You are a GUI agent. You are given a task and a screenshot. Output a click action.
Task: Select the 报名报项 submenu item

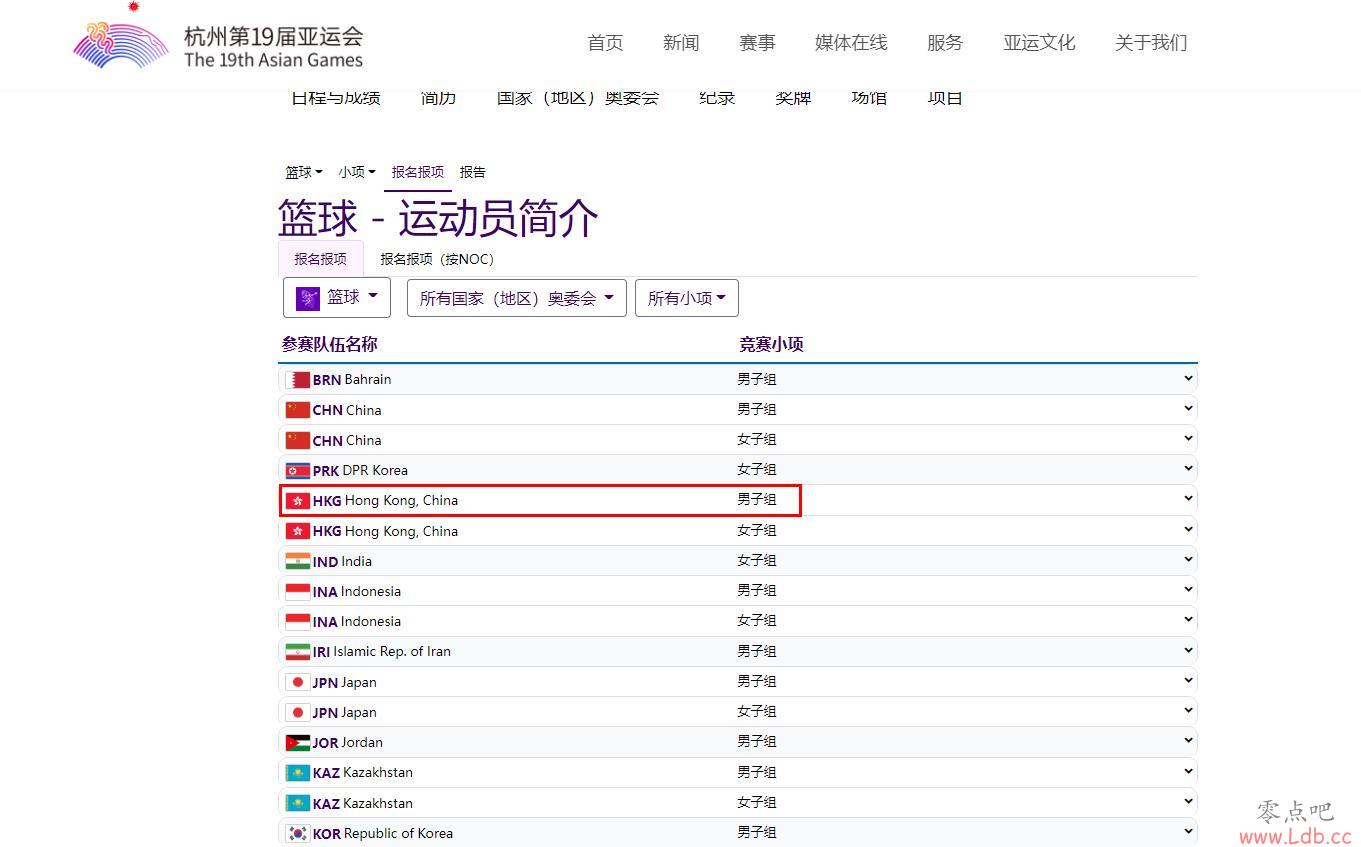pyautogui.click(x=418, y=172)
